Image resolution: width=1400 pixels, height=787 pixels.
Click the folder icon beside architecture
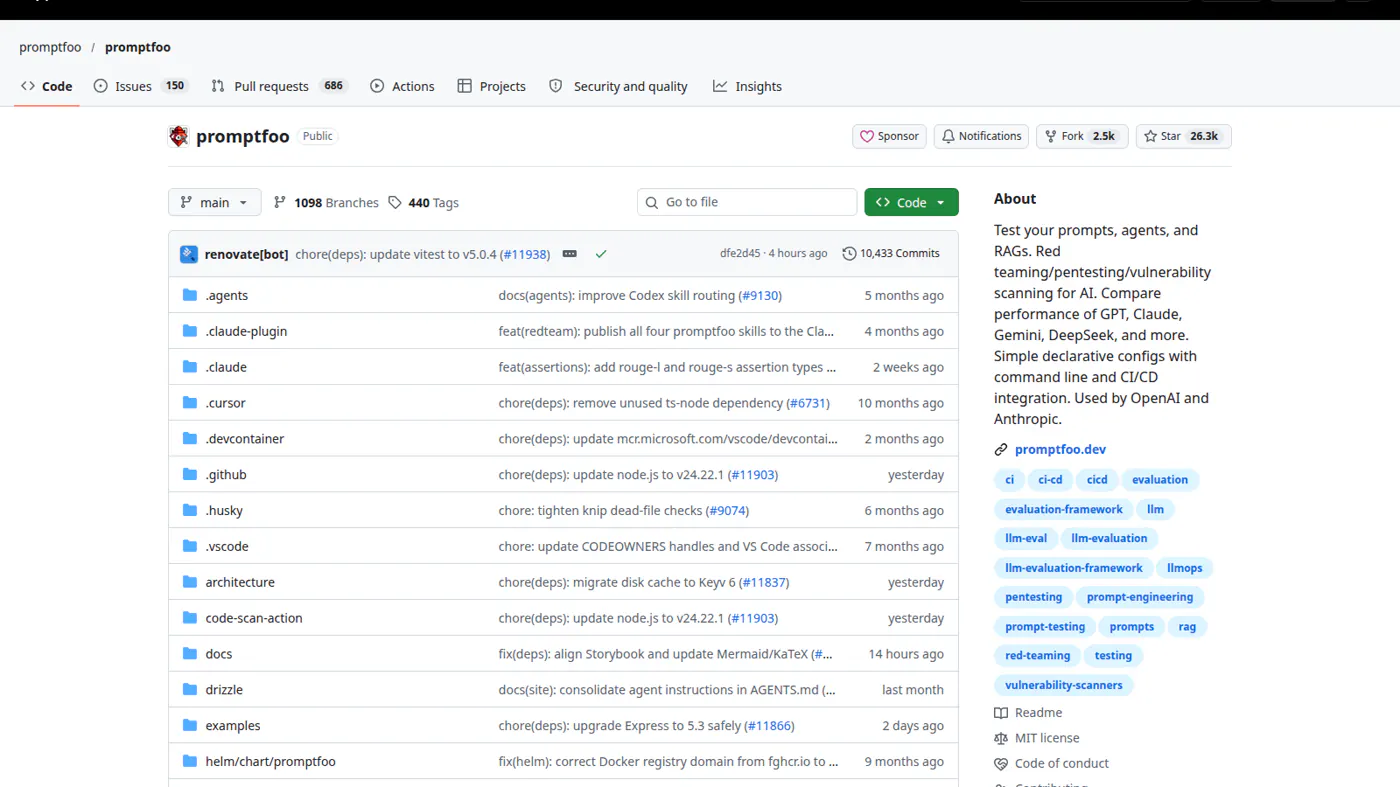[190, 582]
